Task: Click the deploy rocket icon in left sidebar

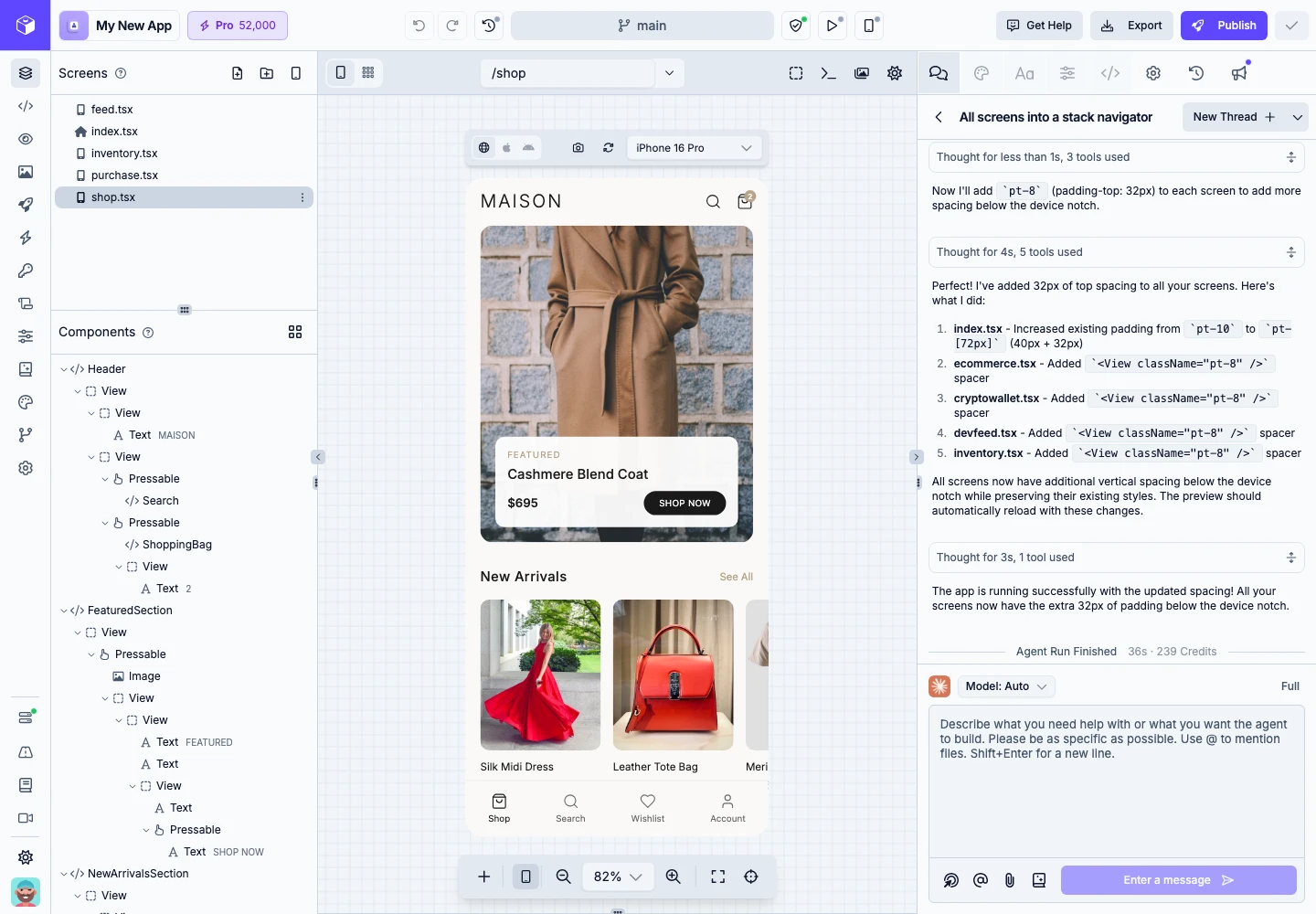Action: point(26,205)
